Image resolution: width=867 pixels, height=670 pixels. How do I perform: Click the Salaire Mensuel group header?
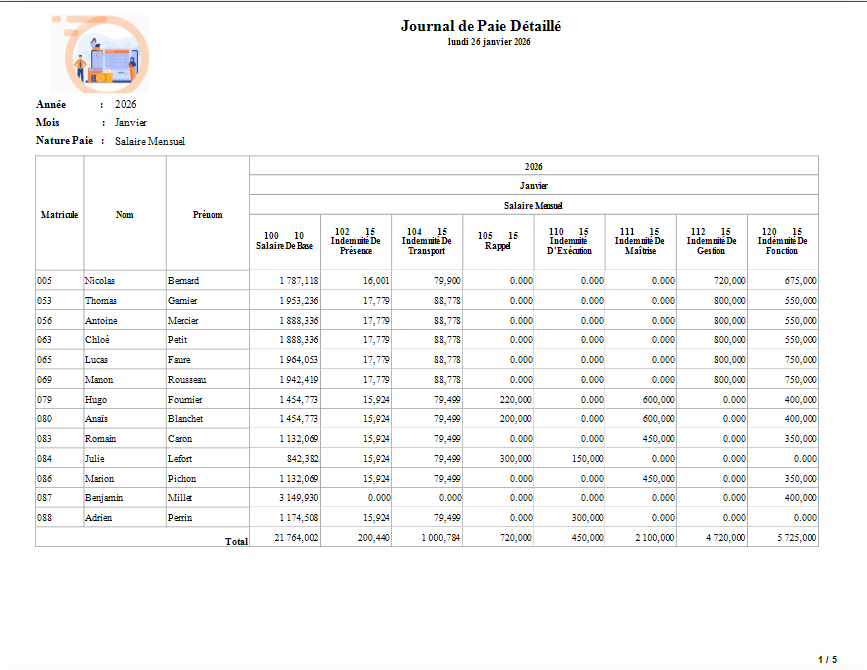click(533, 206)
